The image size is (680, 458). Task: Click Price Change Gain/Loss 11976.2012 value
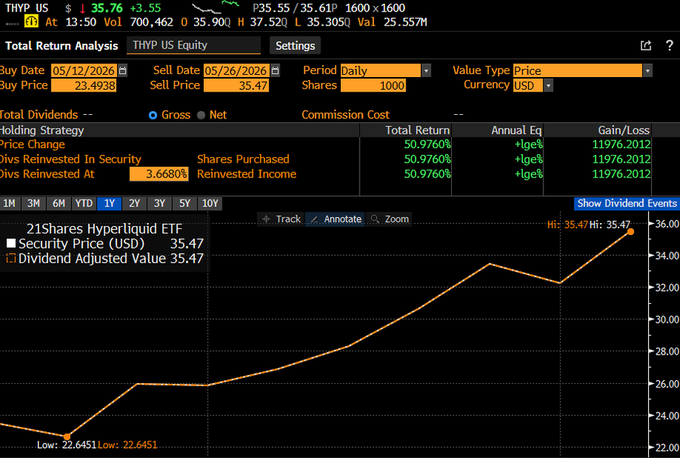[x=621, y=144]
